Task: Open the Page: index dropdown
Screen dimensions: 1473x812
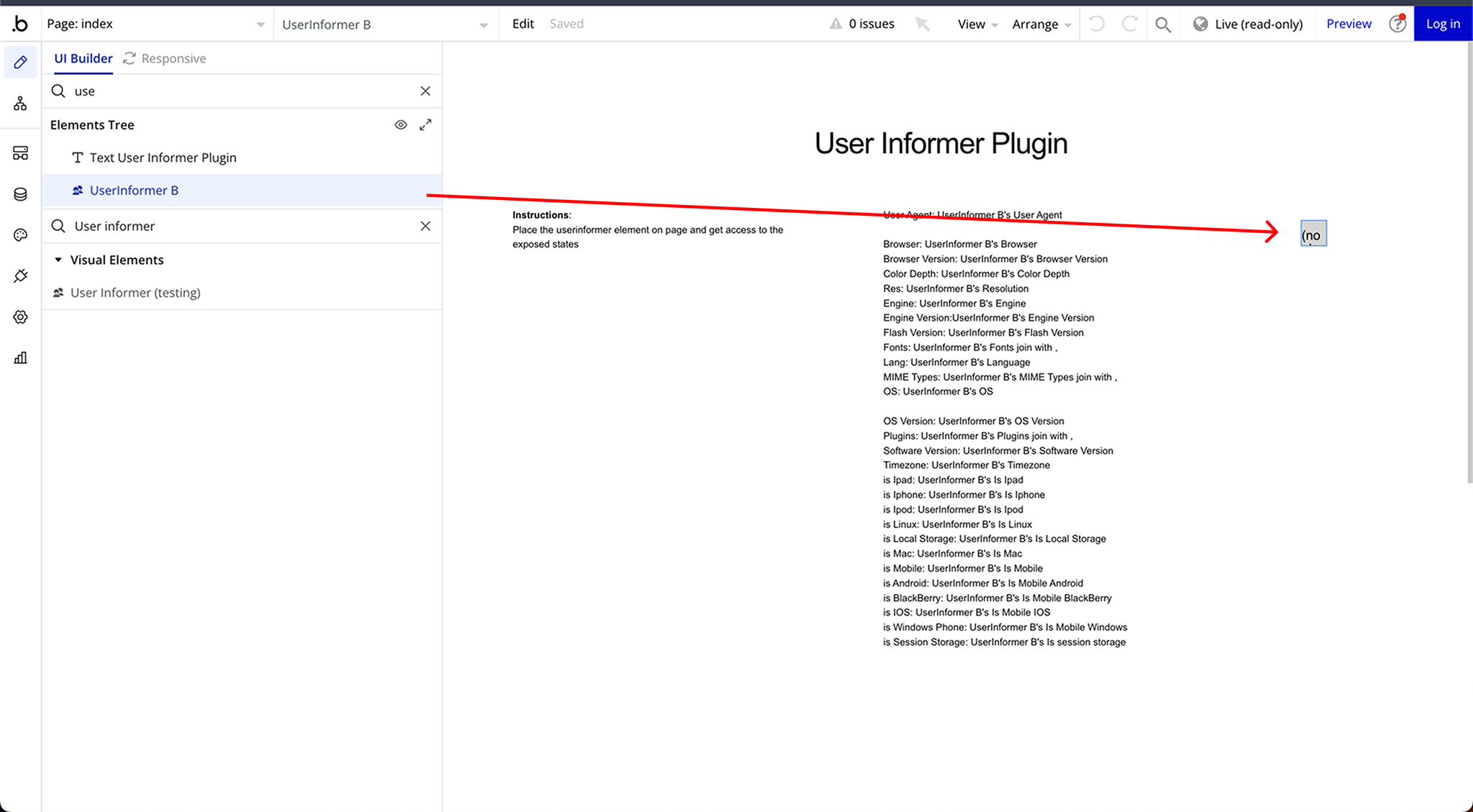Action: [155, 24]
